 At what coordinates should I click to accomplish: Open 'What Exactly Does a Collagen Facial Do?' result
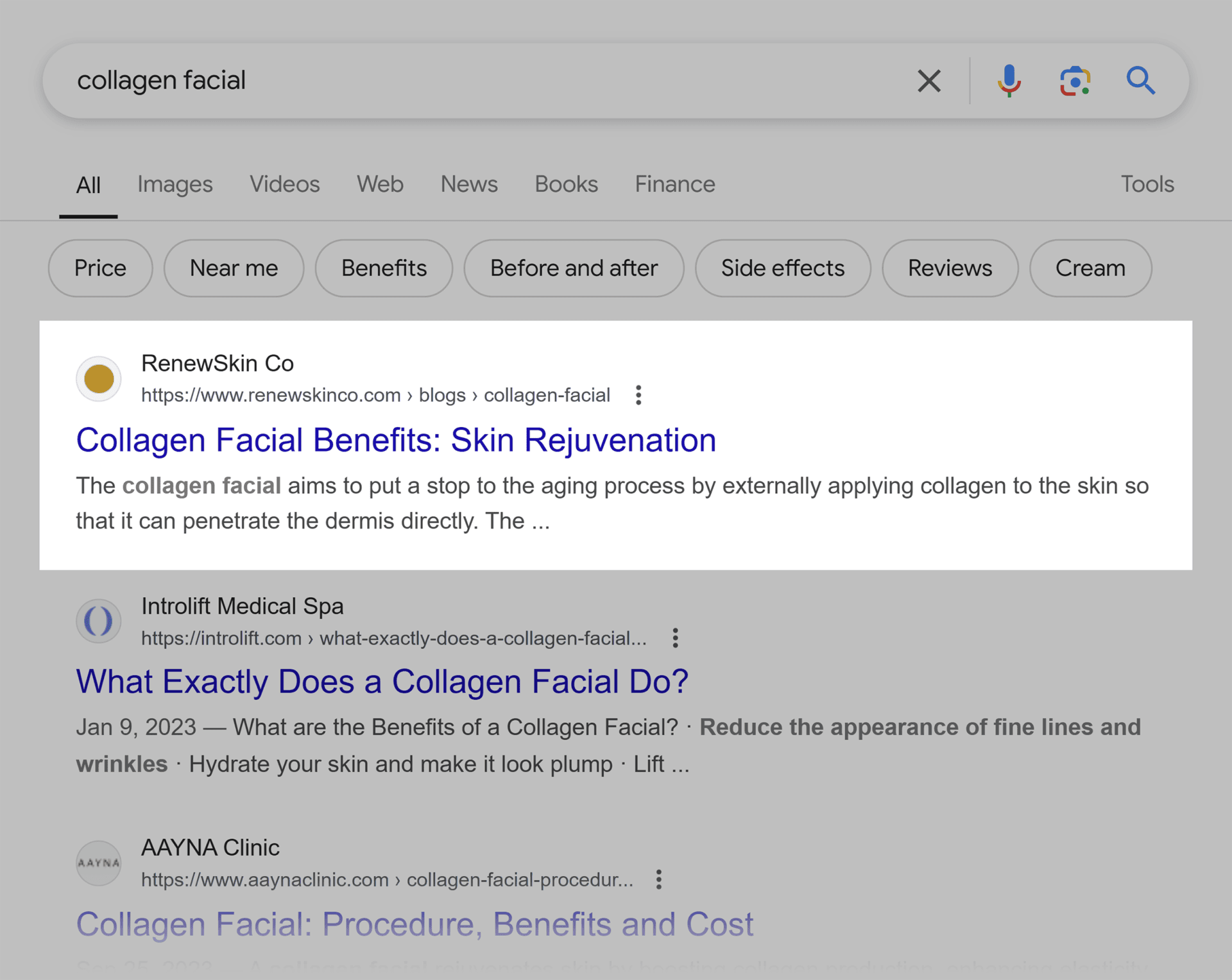(x=382, y=682)
